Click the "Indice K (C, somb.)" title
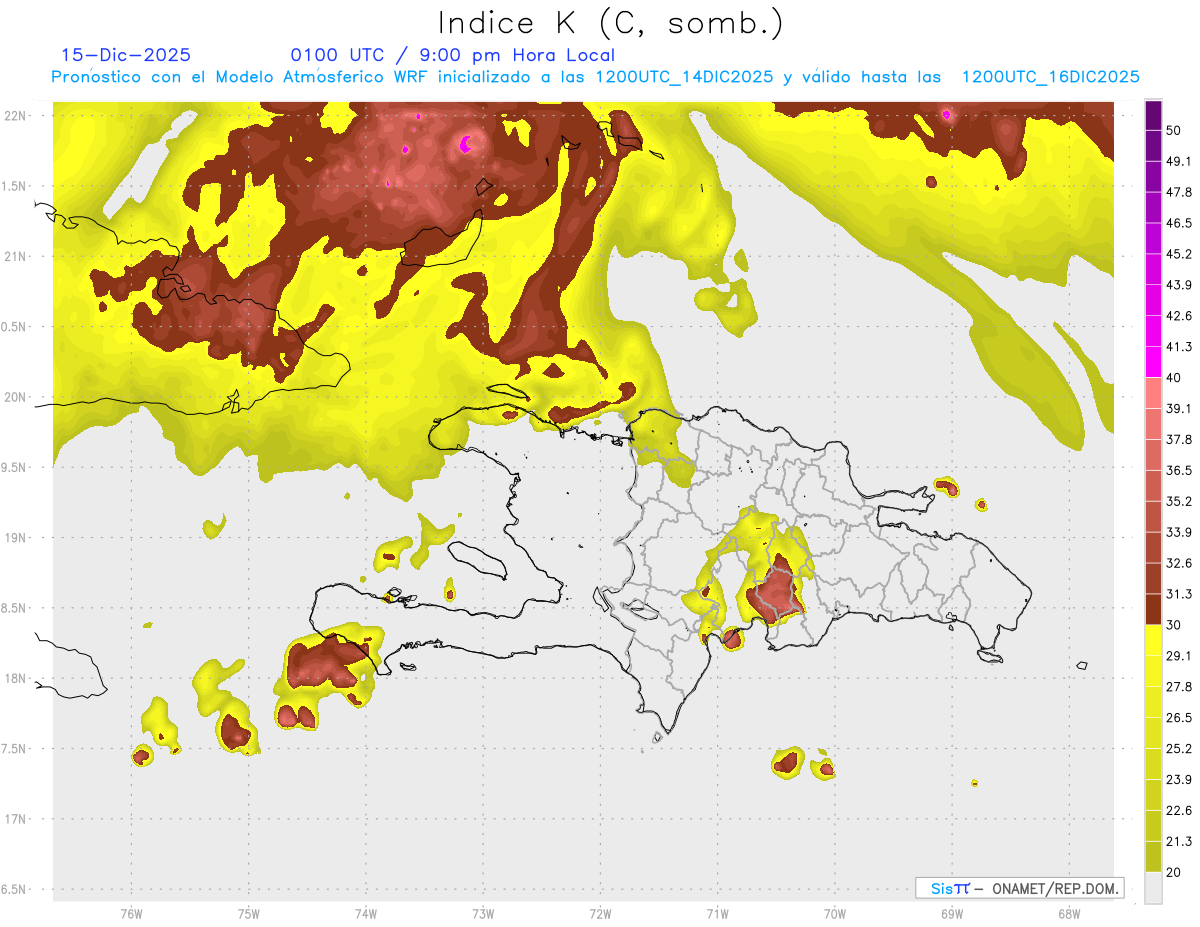 click(610, 23)
